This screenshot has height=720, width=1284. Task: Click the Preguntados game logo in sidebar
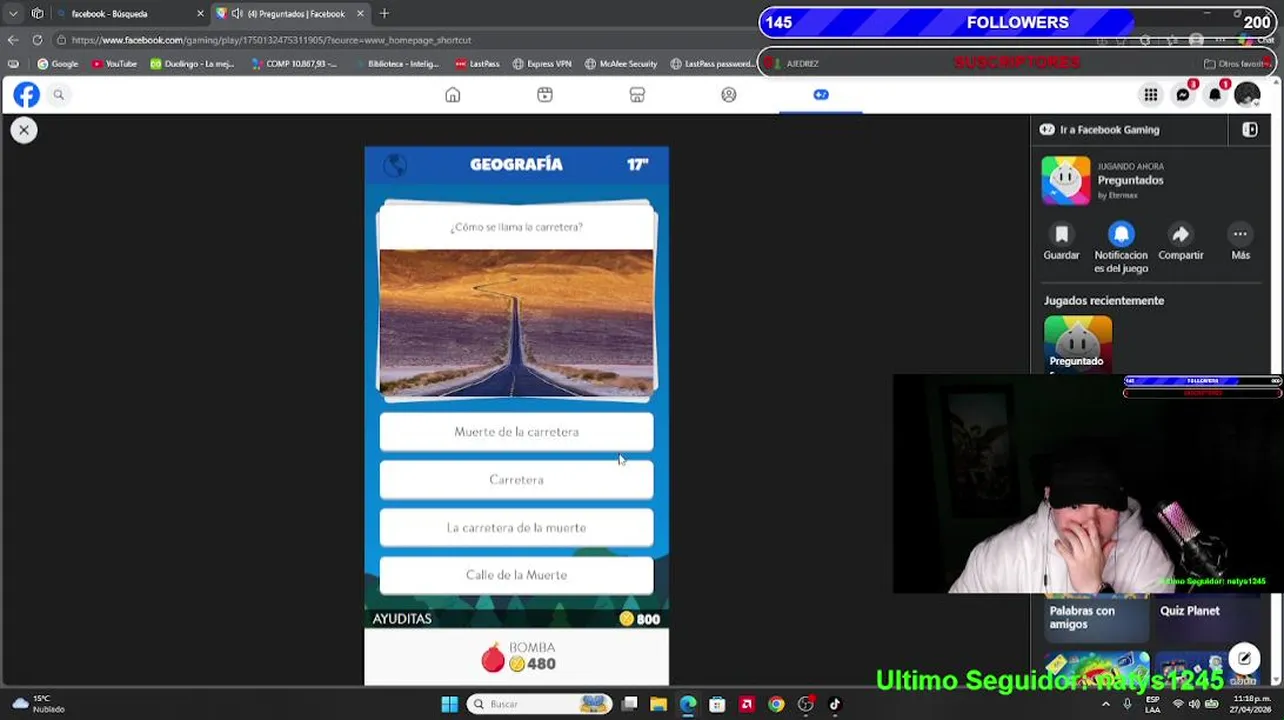(x=1066, y=181)
